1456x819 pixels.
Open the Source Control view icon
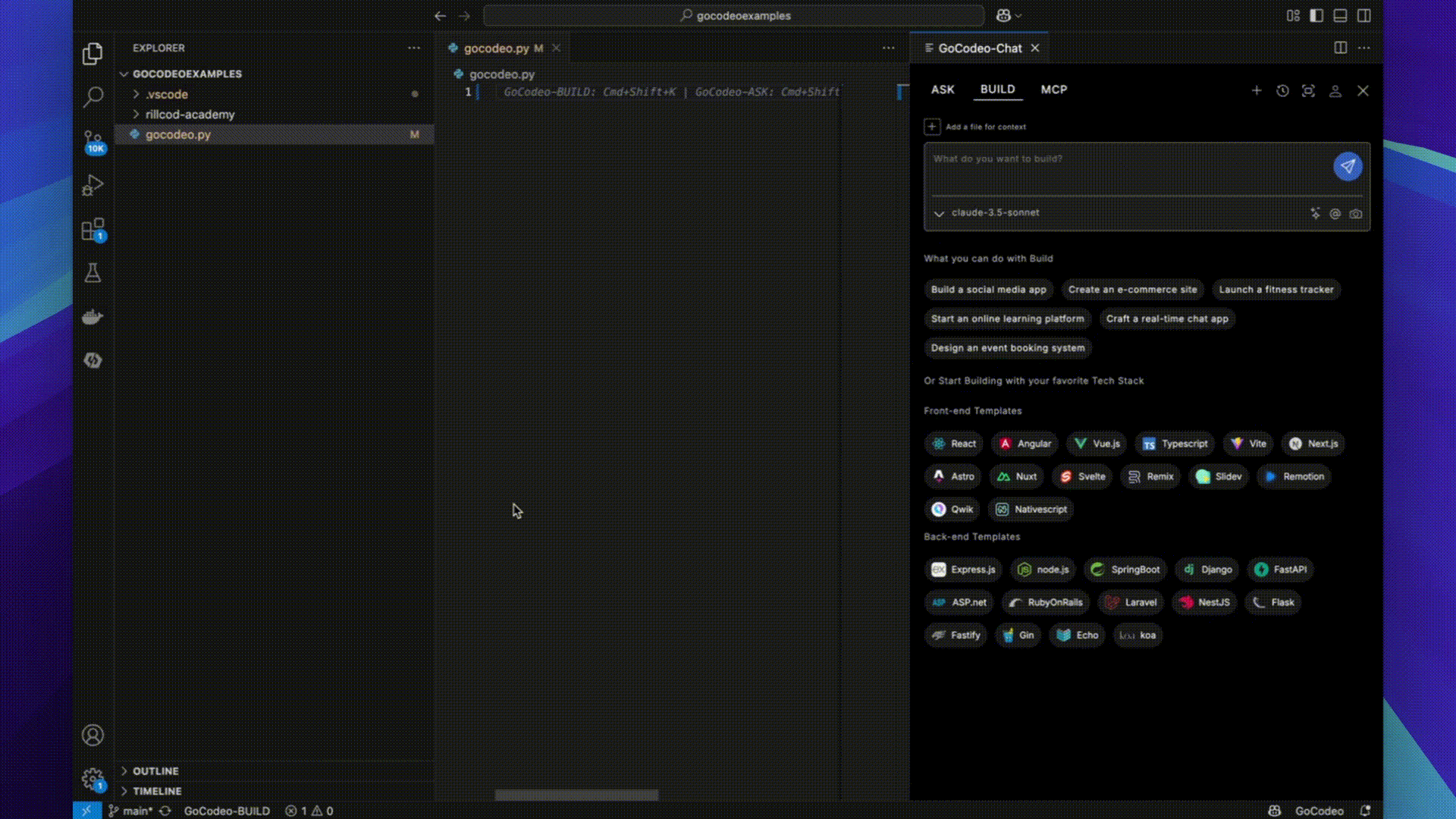coord(93,141)
